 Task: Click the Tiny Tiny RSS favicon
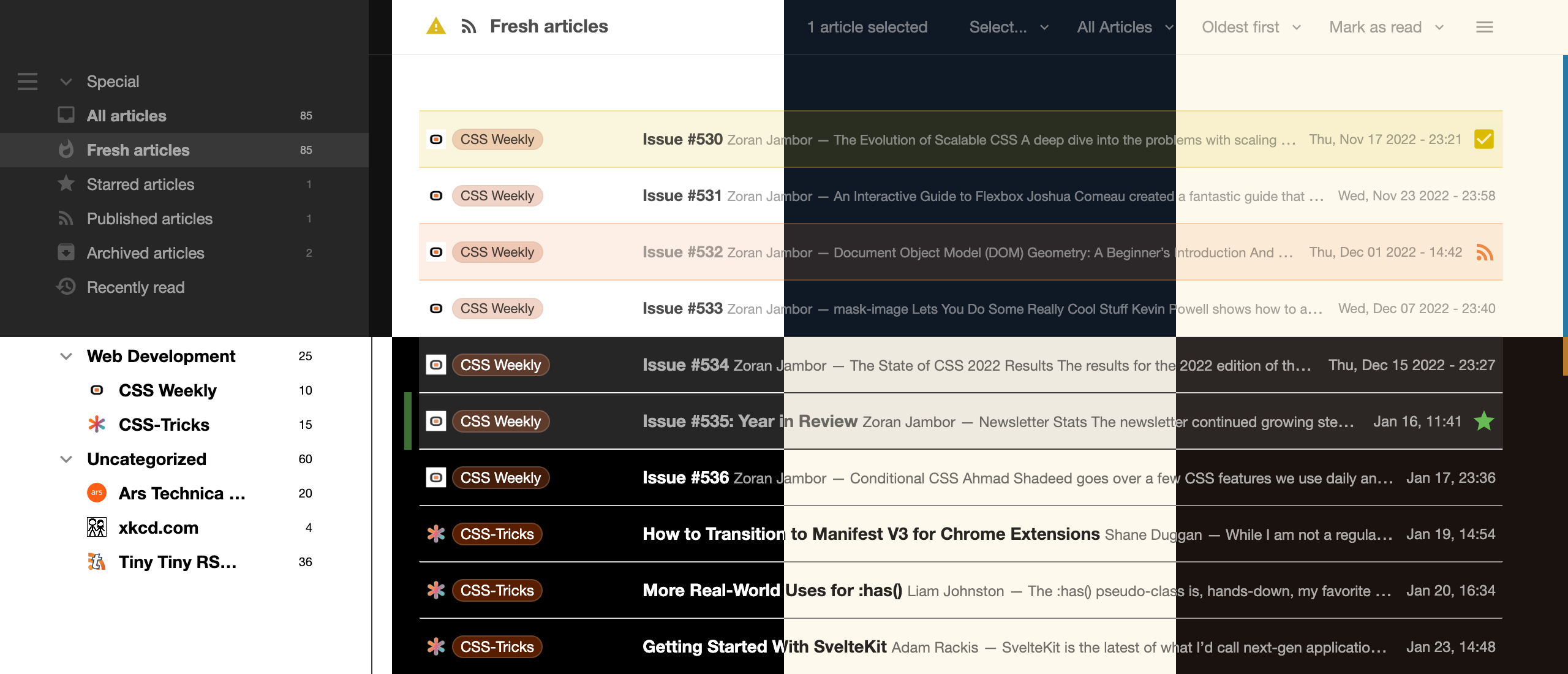click(97, 561)
